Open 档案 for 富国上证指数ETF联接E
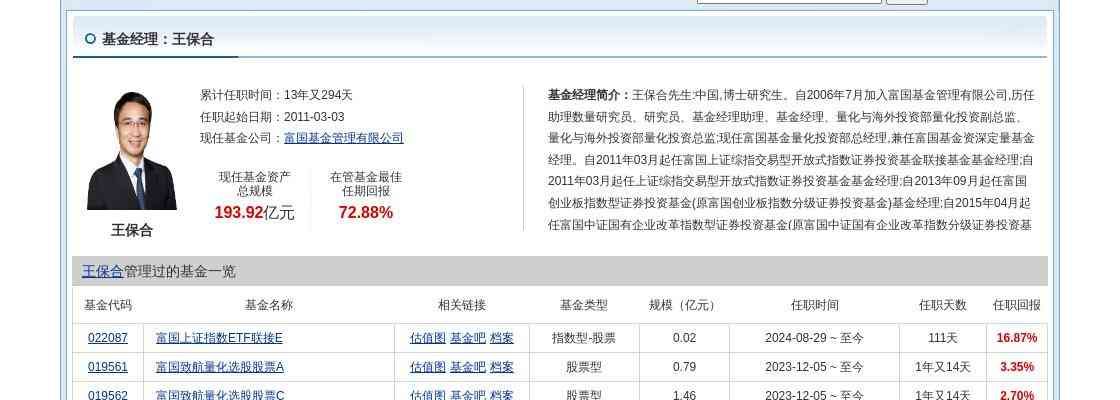This screenshot has width=1120, height=400. [501, 338]
